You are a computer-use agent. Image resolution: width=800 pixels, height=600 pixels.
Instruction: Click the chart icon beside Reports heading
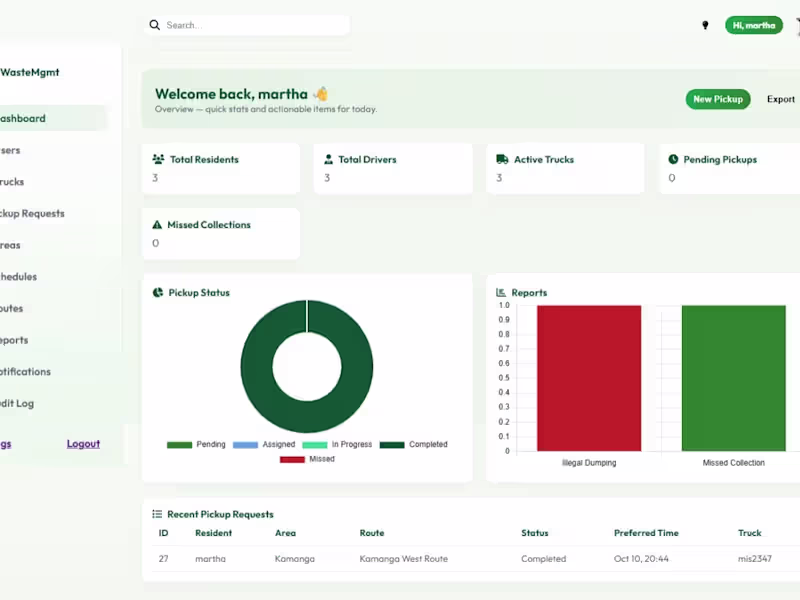point(500,292)
